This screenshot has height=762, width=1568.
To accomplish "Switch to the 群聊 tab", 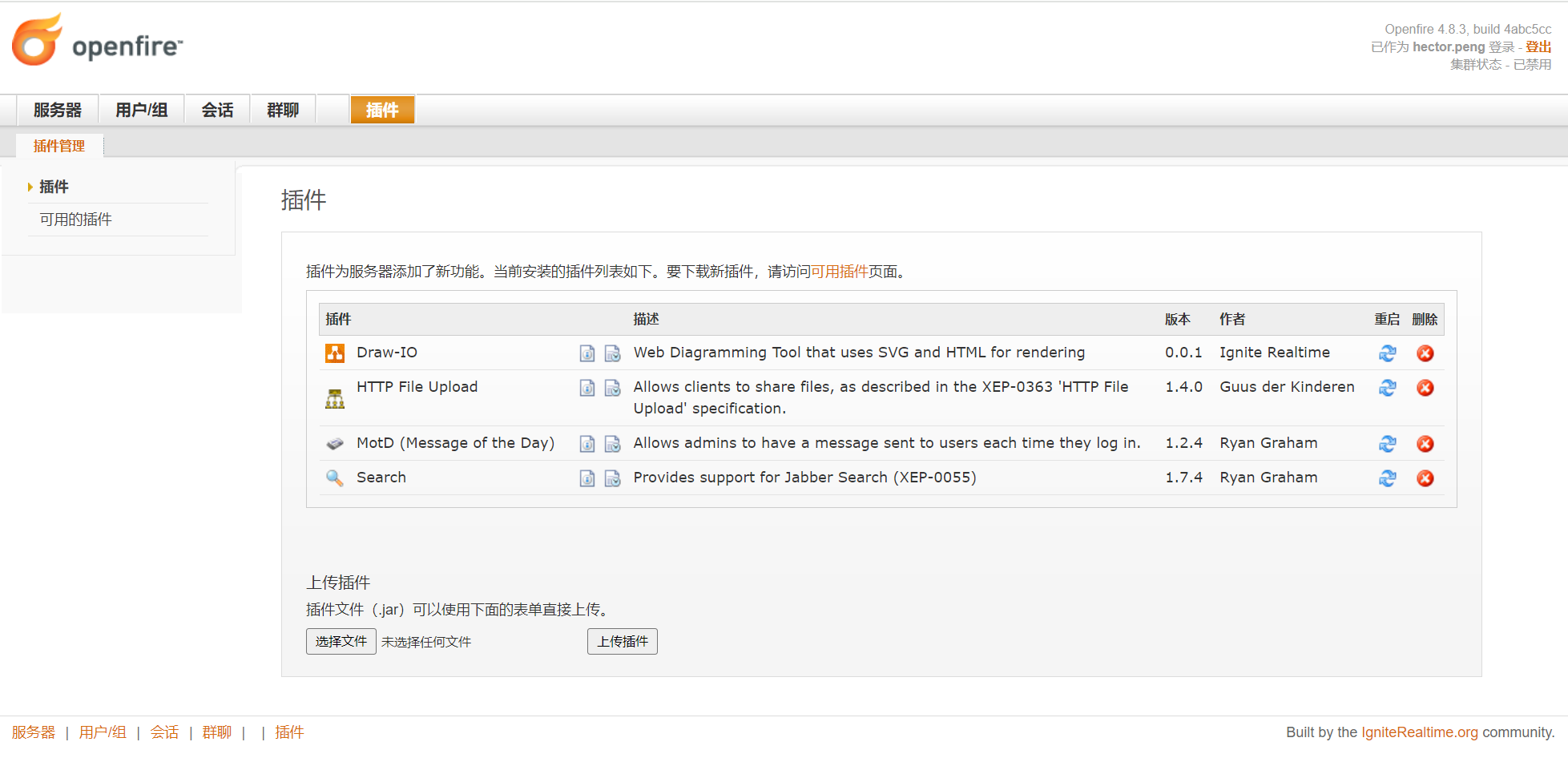I will point(283,110).
